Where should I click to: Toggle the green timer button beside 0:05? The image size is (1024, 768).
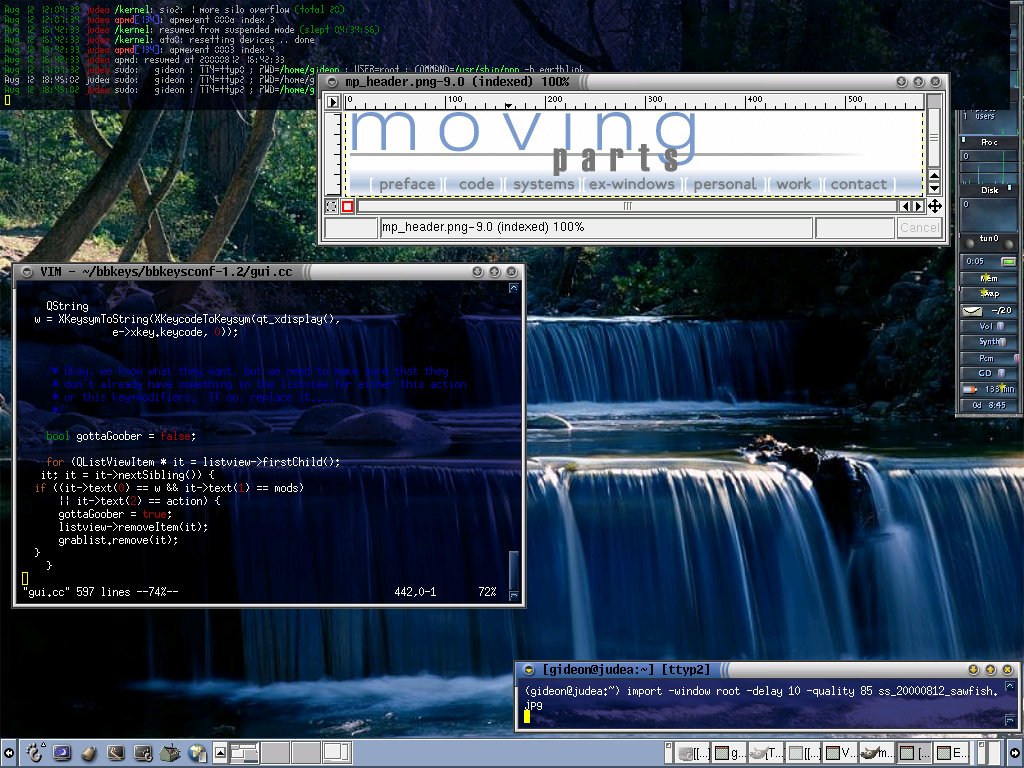(1008, 261)
